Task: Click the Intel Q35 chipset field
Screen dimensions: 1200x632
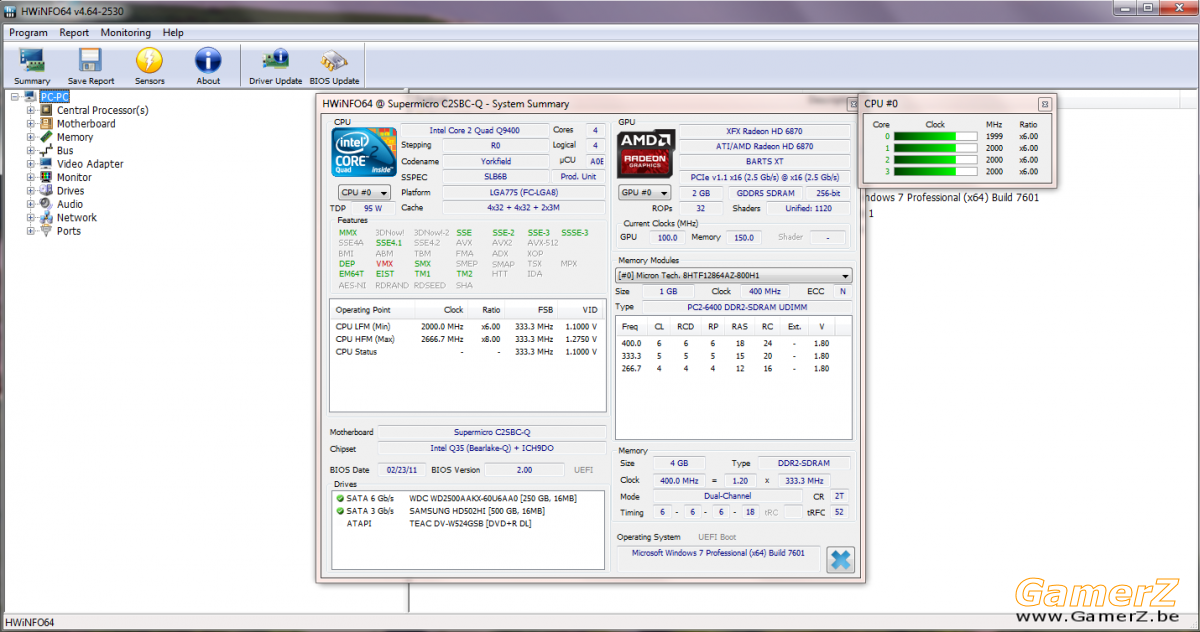Action: point(492,449)
